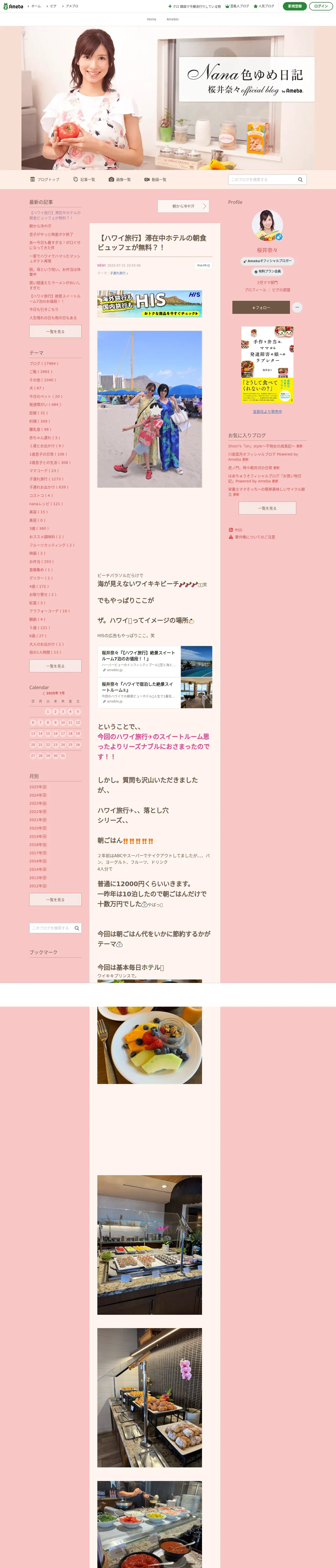The height and width of the screenshot is (1568, 336).
Task: Click the Pick PR info badge
Action: [x=203, y=266]
